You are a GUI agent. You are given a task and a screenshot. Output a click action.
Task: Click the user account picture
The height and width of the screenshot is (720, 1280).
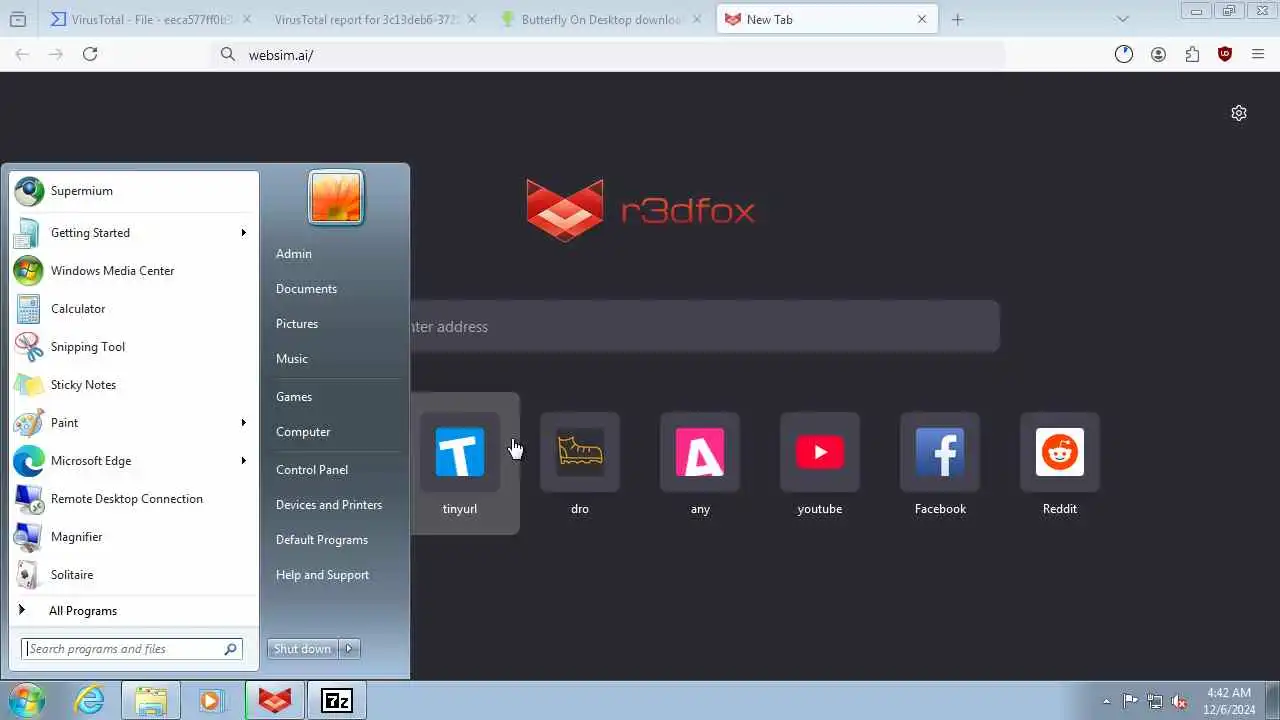pyautogui.click(x=336, y=197)
